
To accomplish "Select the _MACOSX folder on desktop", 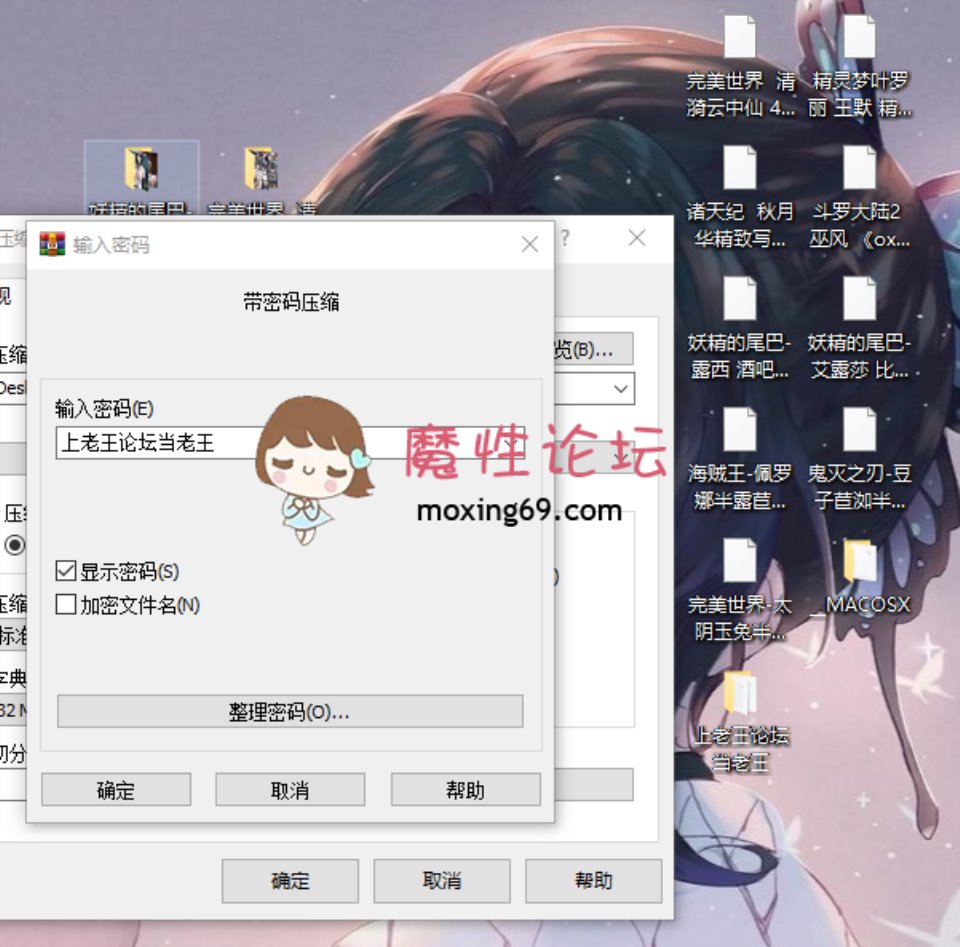I will point(859,578).
